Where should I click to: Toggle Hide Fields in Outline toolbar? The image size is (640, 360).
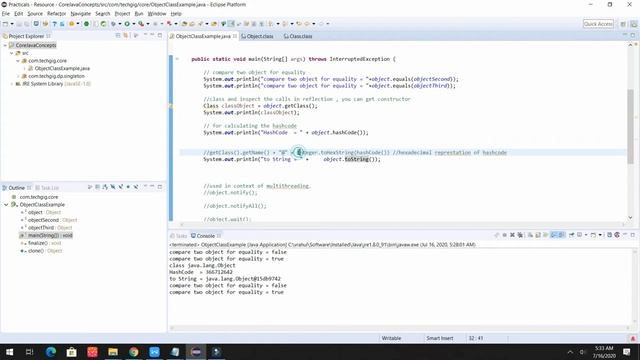tap(113, 187)
